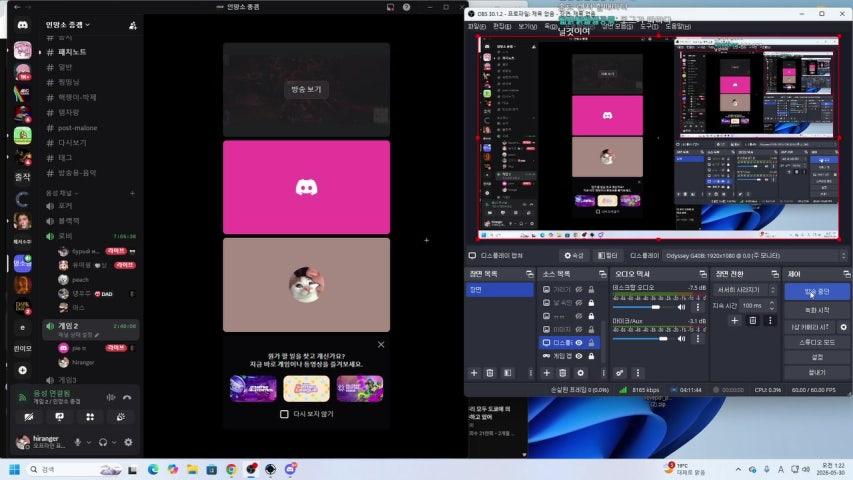Click the Mic/Aux volume slider in OBS
This screenshot has height=480, width=853.
click(645, 339)
